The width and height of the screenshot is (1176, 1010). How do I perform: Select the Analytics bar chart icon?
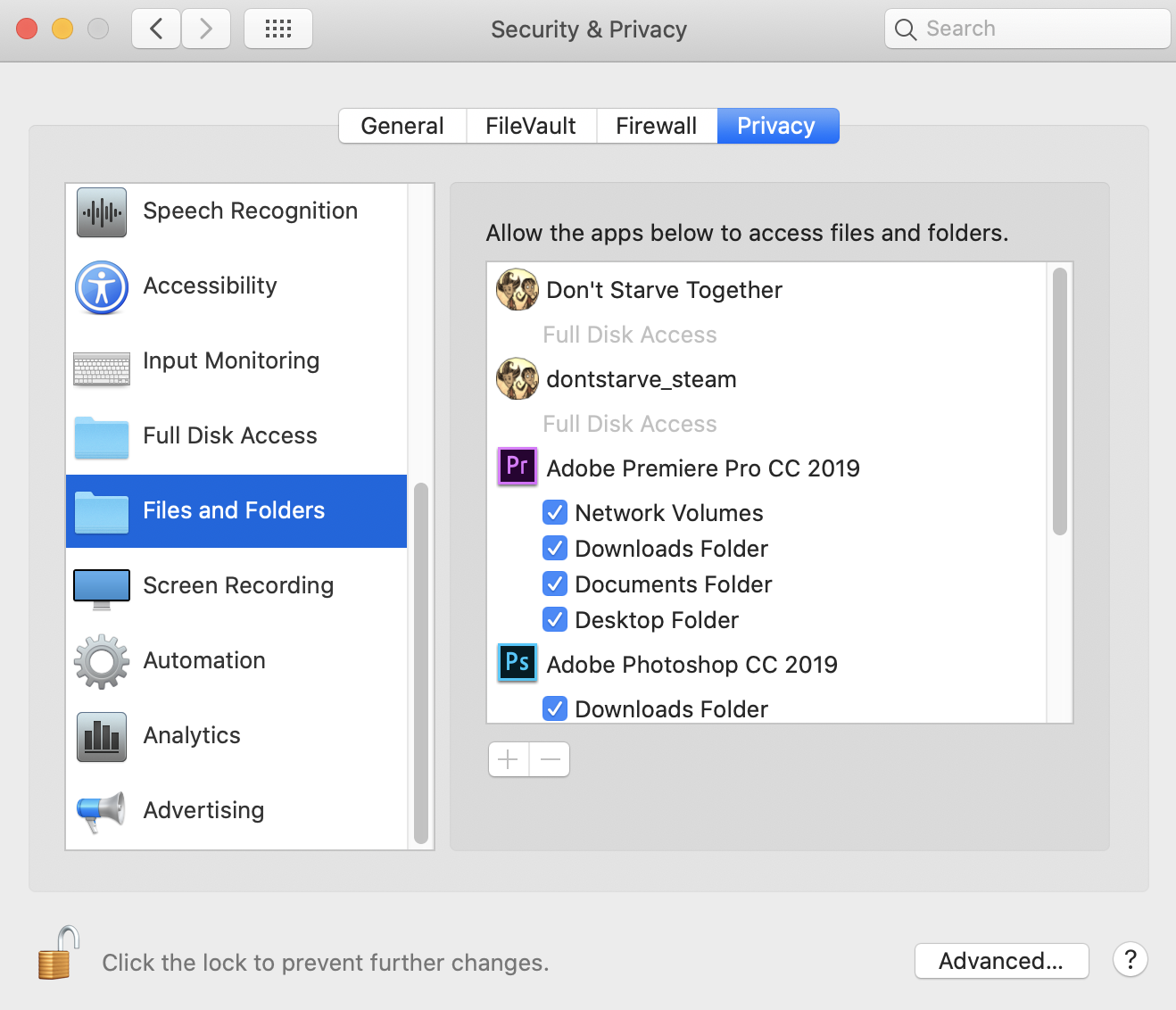coord(102,737)
